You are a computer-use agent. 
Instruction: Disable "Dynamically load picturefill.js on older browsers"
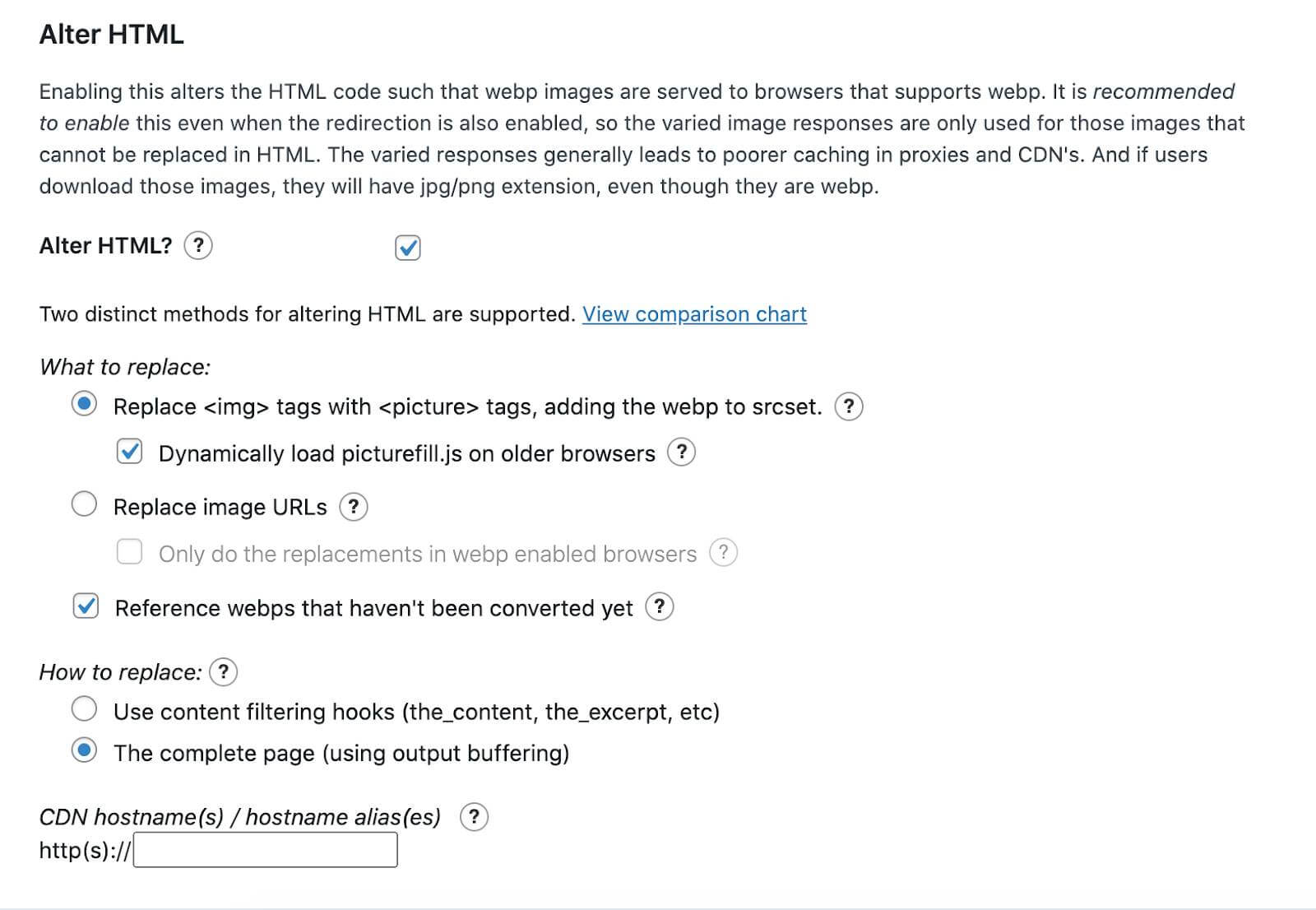point(129,452)
